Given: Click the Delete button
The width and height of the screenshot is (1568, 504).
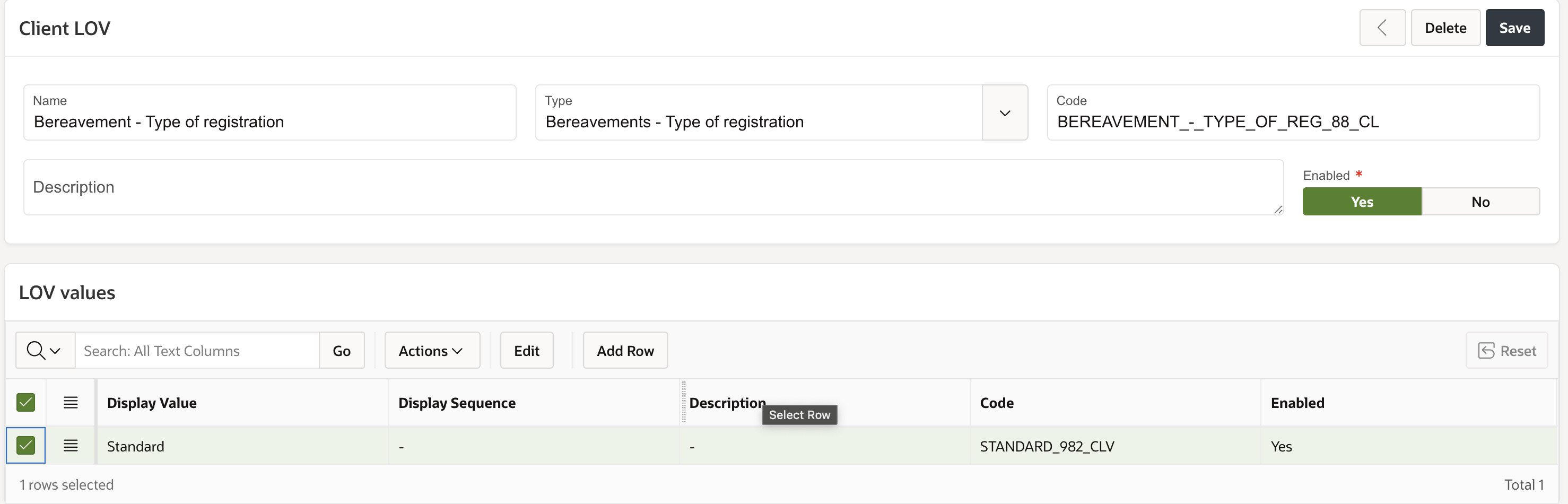Looking at the screenshot, I should coord(1445,28).
